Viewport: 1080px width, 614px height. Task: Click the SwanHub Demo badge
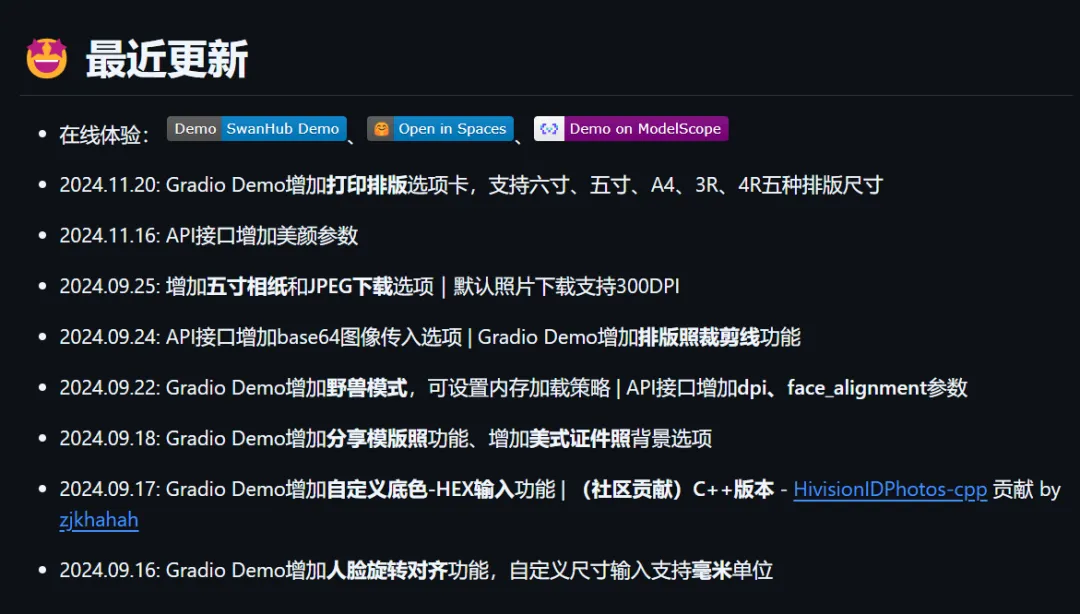[255, 128]
